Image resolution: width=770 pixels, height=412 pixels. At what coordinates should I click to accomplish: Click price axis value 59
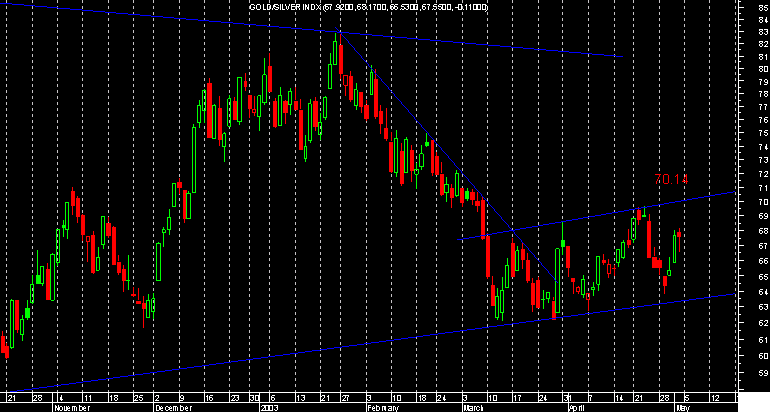click(764, 373)
